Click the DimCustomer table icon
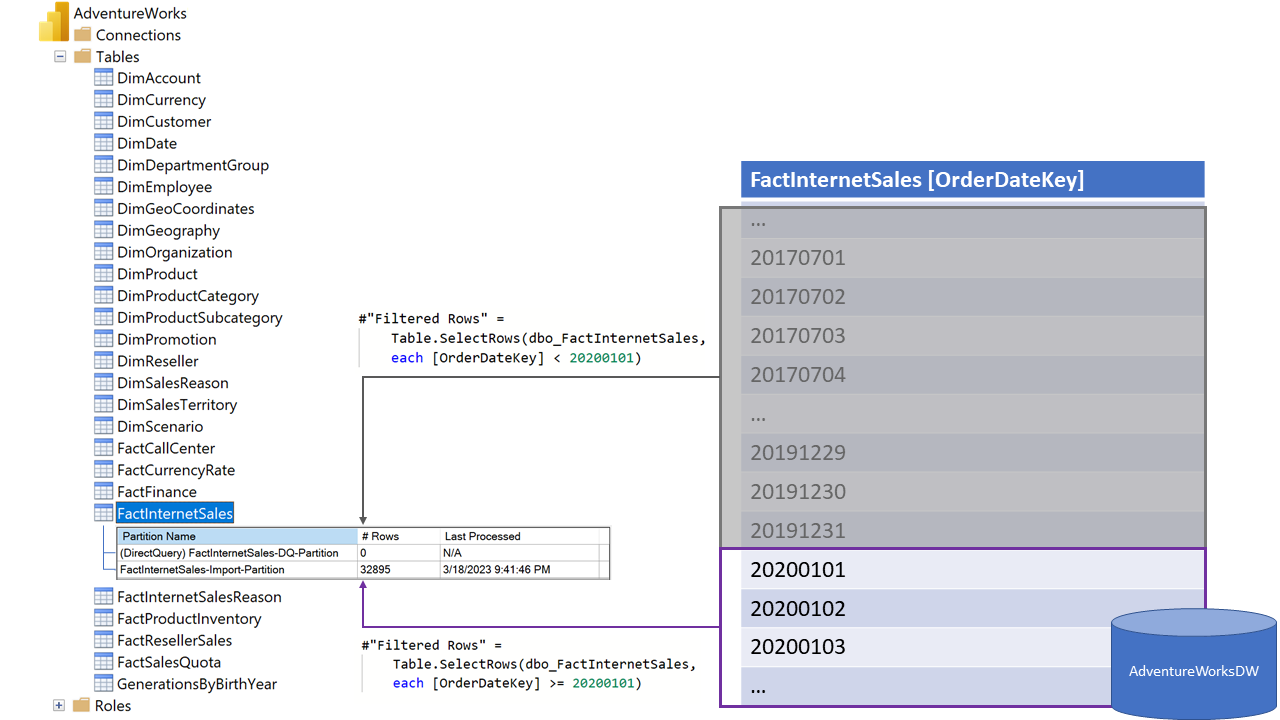The width and height of the screenshot is (1280, 720). [103, 121]
